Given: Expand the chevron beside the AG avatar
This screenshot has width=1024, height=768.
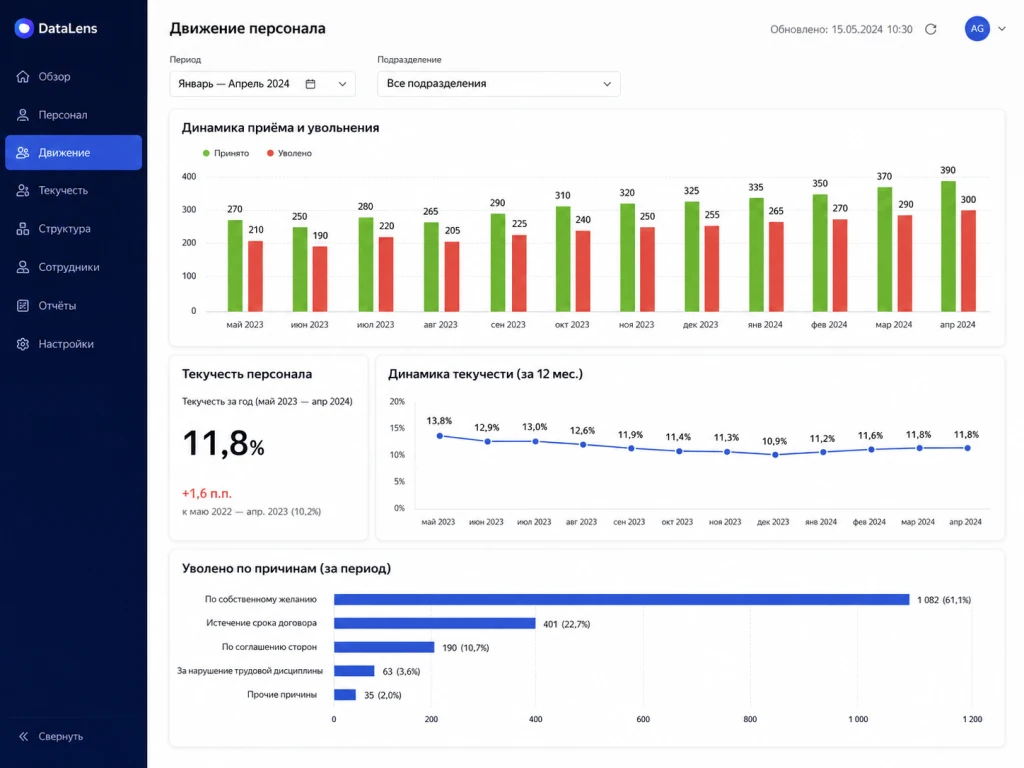Looking at the screenshot, I should 1002,29.
